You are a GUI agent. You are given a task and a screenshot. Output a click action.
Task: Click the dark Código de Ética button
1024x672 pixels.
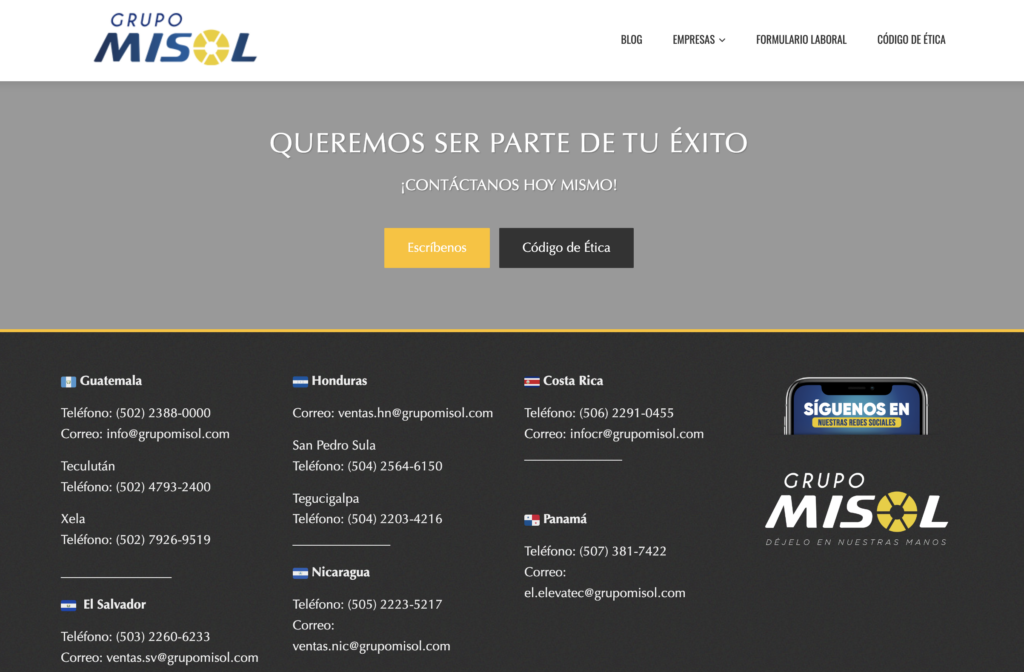pos(566,248)
